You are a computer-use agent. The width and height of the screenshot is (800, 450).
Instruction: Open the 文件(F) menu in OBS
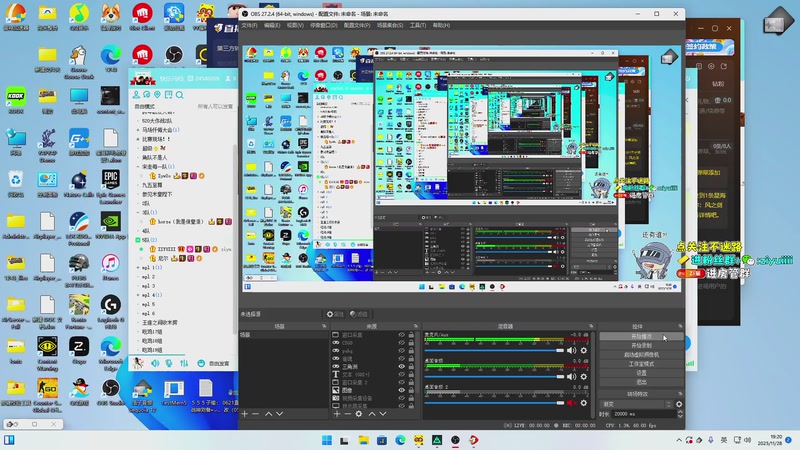click(249, 25)
